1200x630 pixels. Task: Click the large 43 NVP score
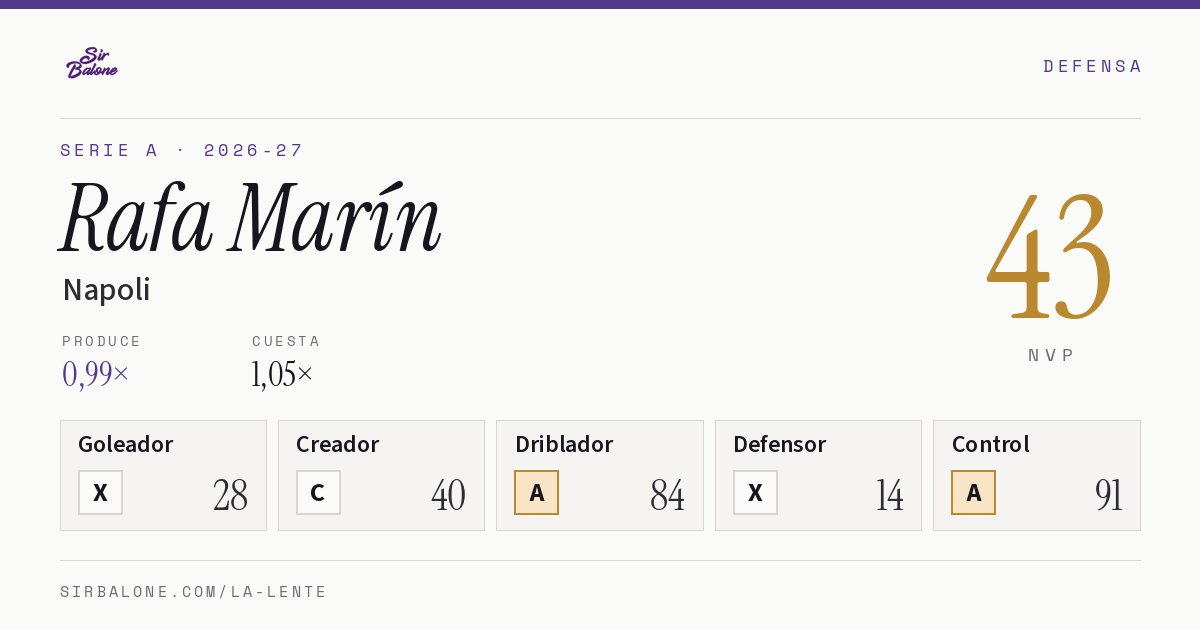pyautogui.click(x=1049, y=255)
